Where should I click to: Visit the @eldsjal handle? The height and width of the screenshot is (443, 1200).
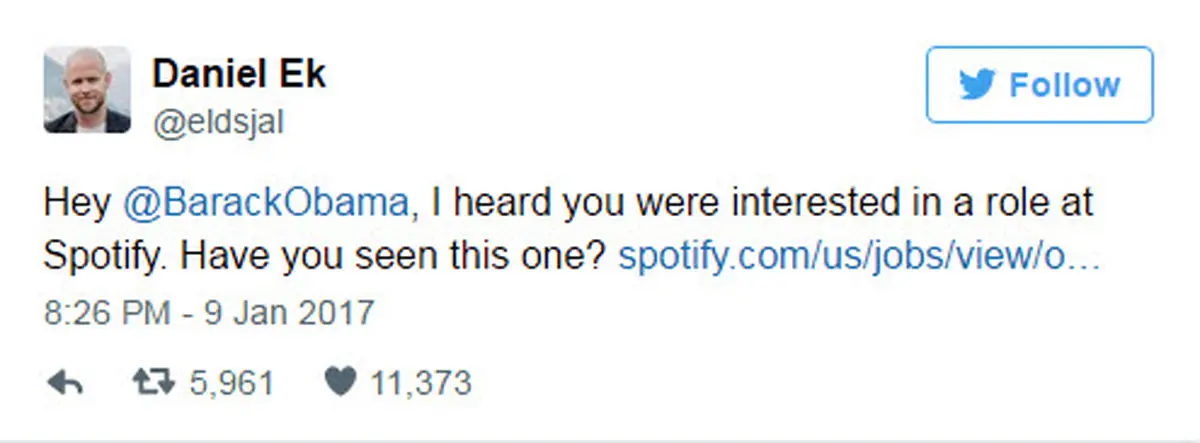218,121
